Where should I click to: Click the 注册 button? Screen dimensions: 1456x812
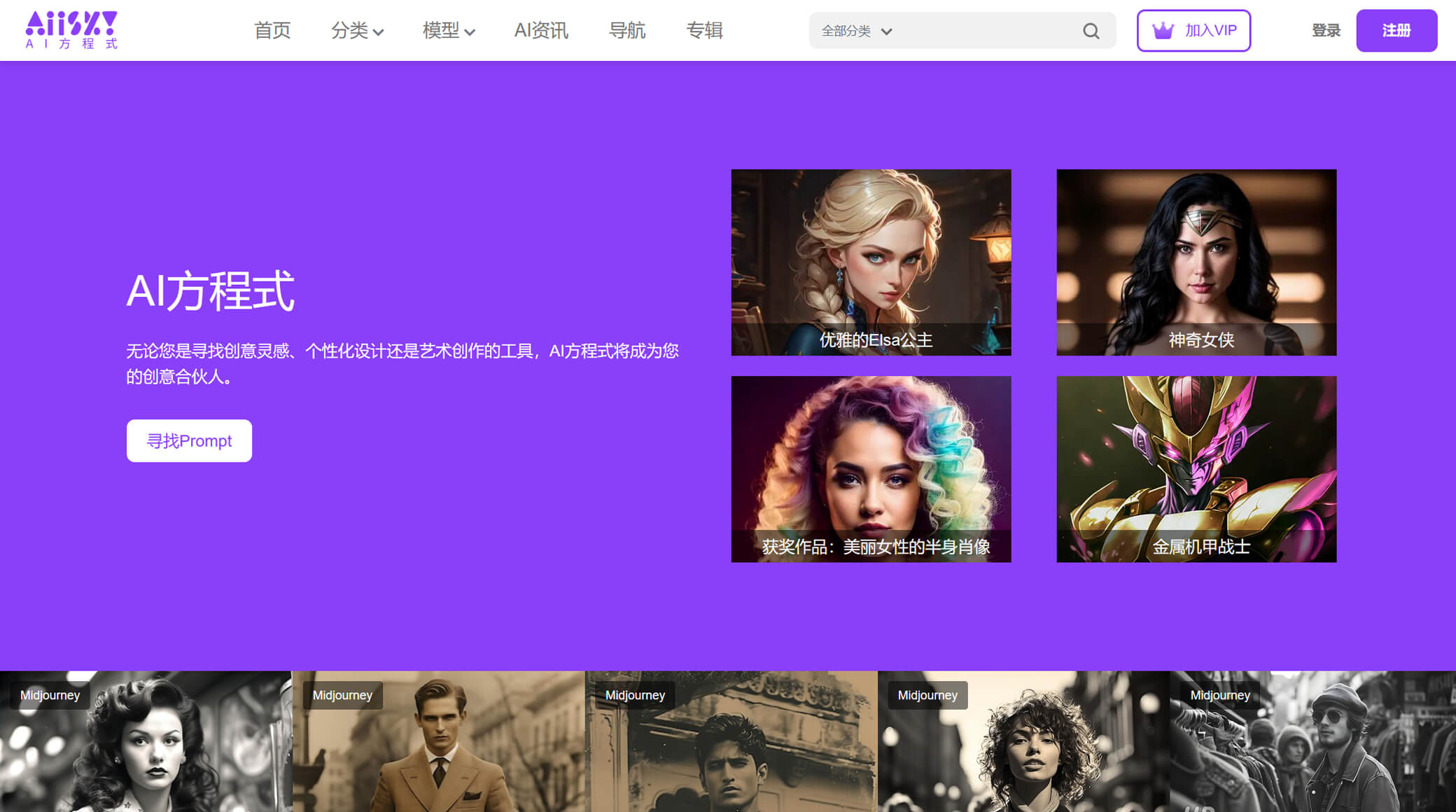coord(1396,30)
